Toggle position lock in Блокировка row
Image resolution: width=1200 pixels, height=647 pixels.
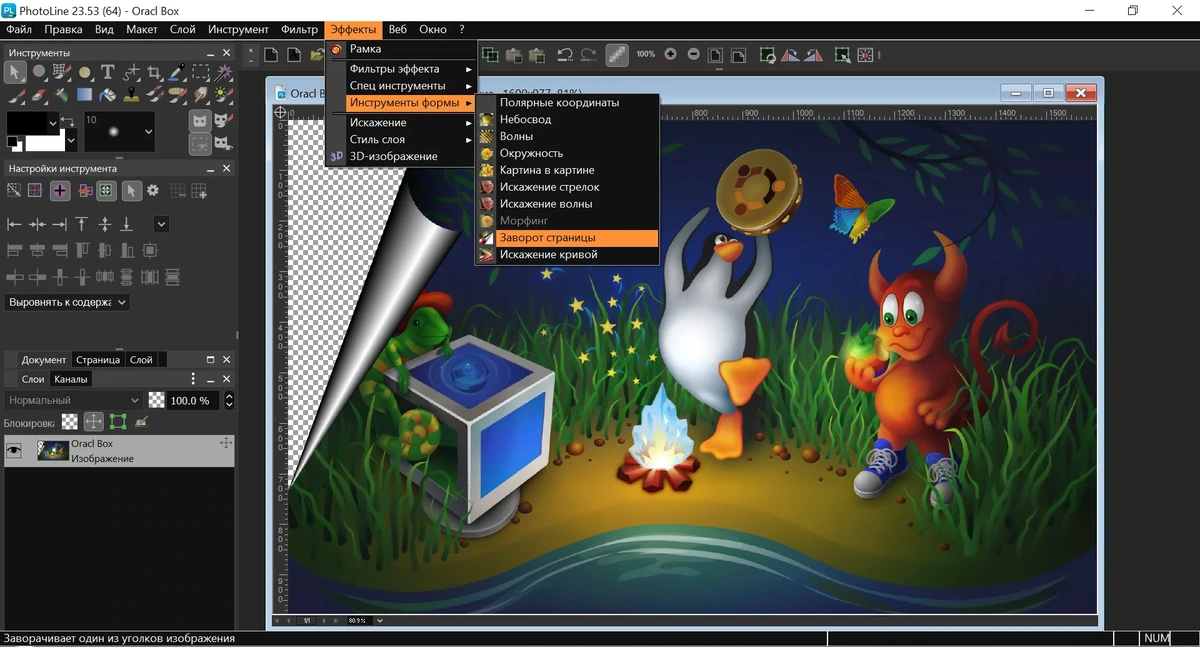(93, 422)
